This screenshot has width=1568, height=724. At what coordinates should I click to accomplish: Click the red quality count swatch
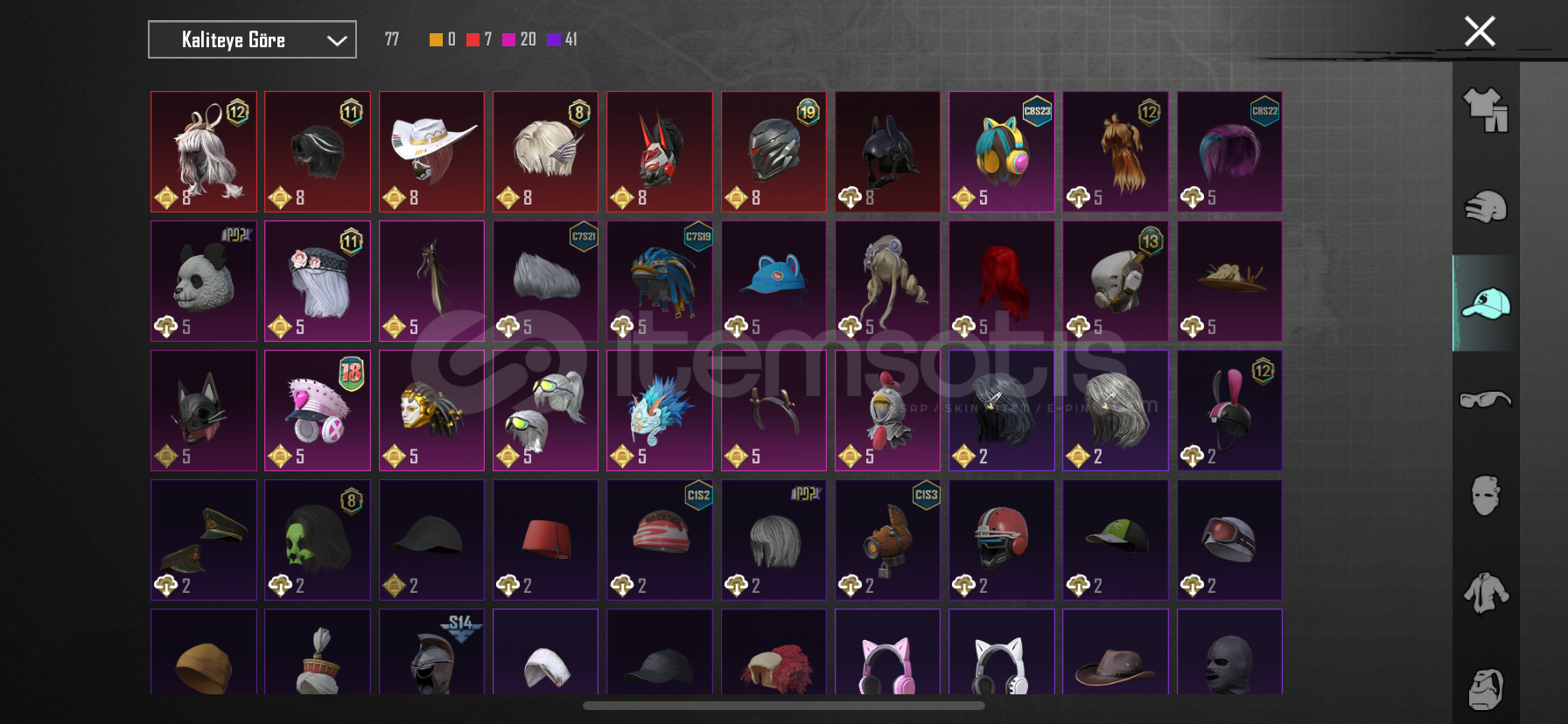pyautogui.click(x=472, y=39)
